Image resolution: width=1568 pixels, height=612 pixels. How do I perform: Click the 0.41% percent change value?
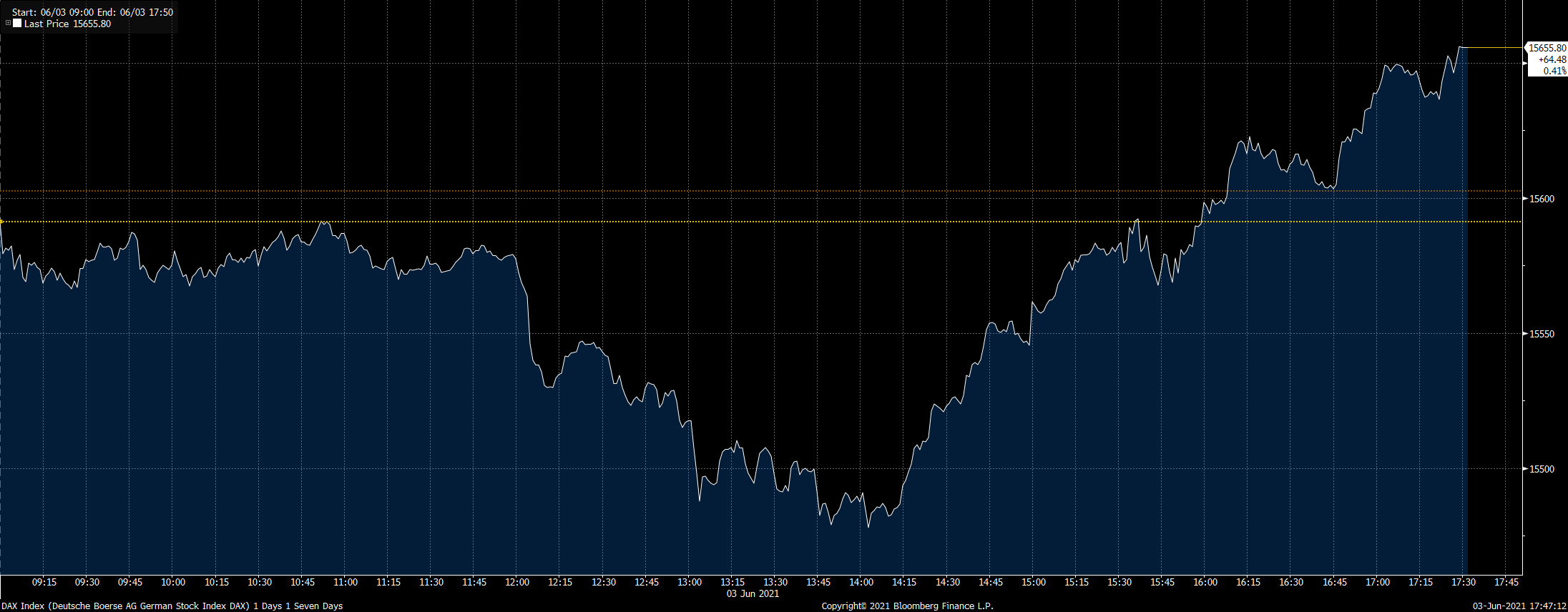(x=1554, y=71)
